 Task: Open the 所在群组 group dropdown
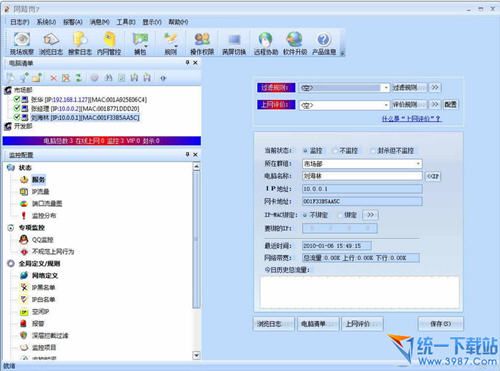(x=418, y=164)
